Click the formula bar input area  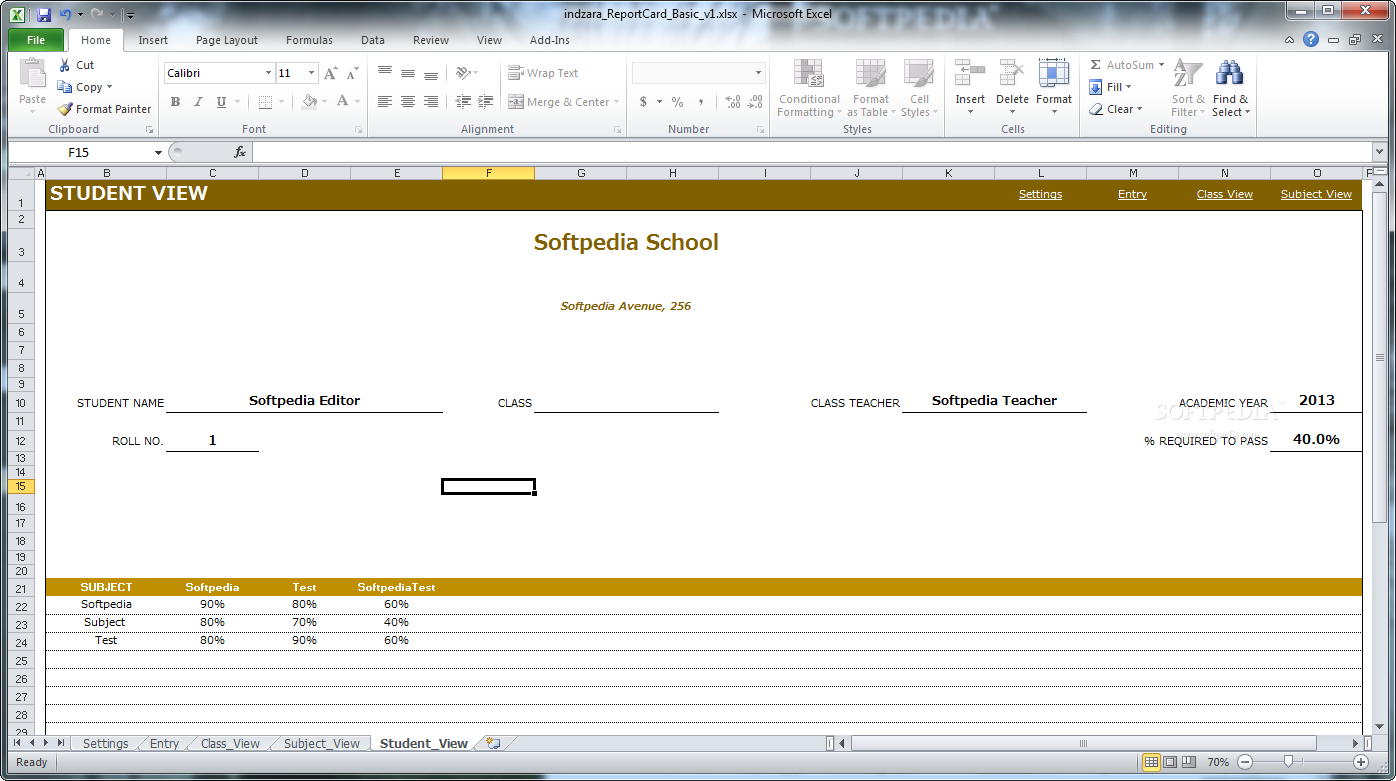[812, 152]
